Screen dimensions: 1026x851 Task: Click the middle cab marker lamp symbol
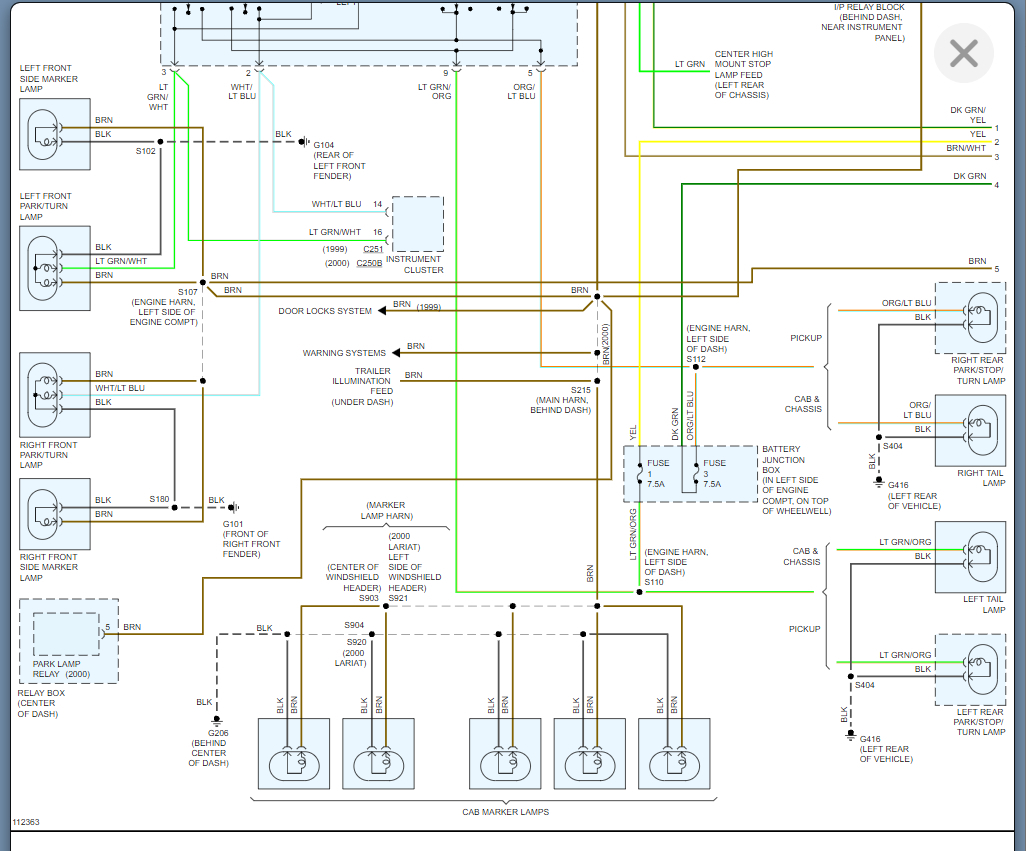tap(505, 754)
